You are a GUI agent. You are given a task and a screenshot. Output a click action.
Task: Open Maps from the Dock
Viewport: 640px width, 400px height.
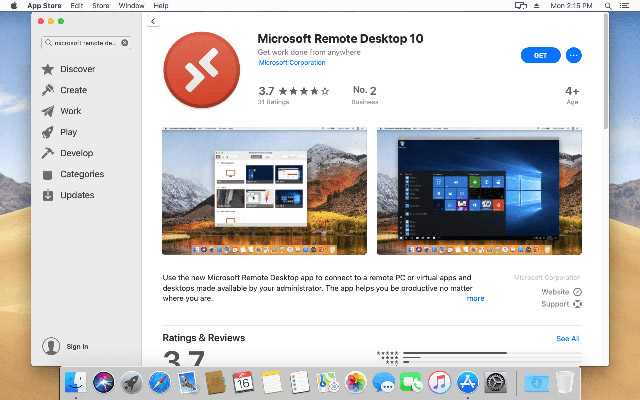coord(327,382)
